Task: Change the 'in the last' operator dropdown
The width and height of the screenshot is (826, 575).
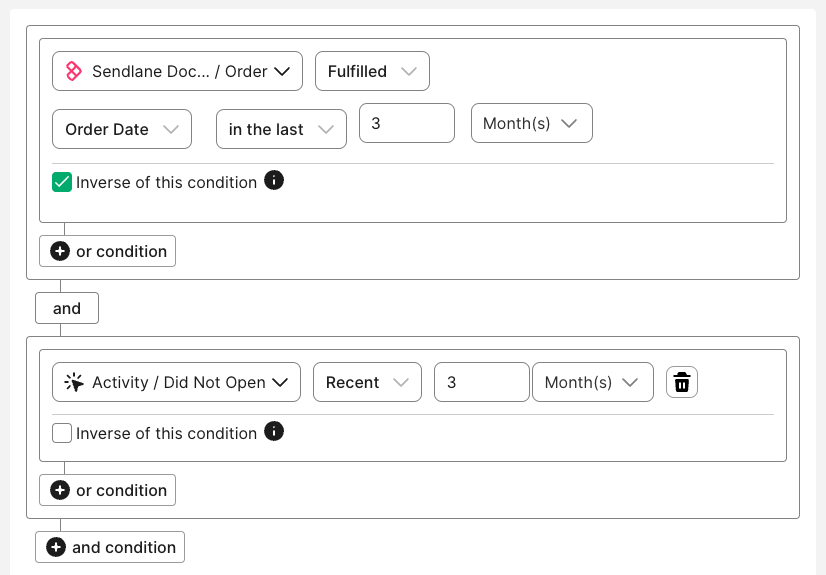Action: [x=281, y=129]
